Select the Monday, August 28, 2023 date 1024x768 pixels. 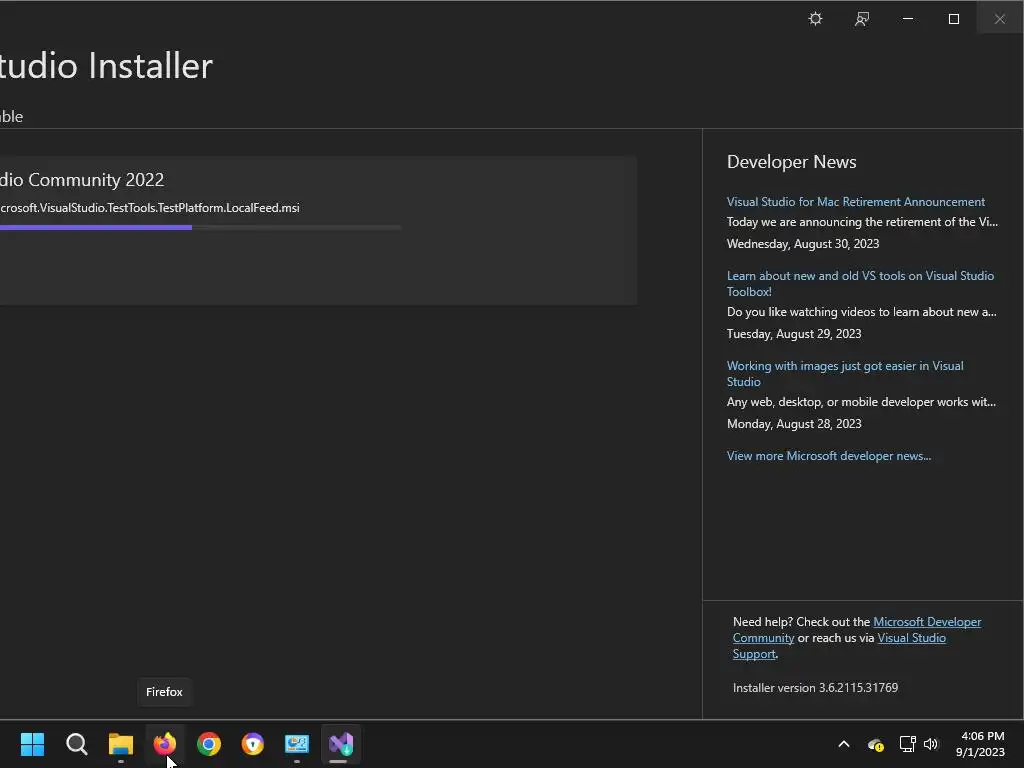coord(793,424)
